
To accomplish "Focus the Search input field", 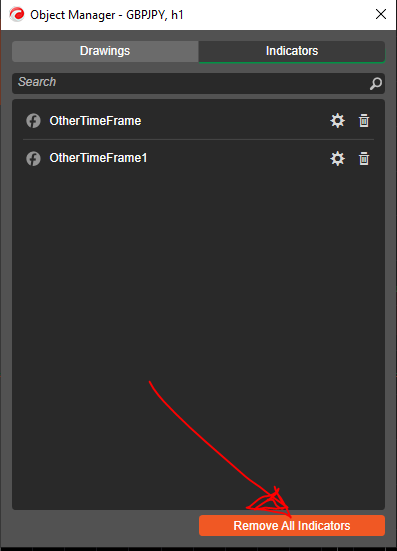I will 190,83.
